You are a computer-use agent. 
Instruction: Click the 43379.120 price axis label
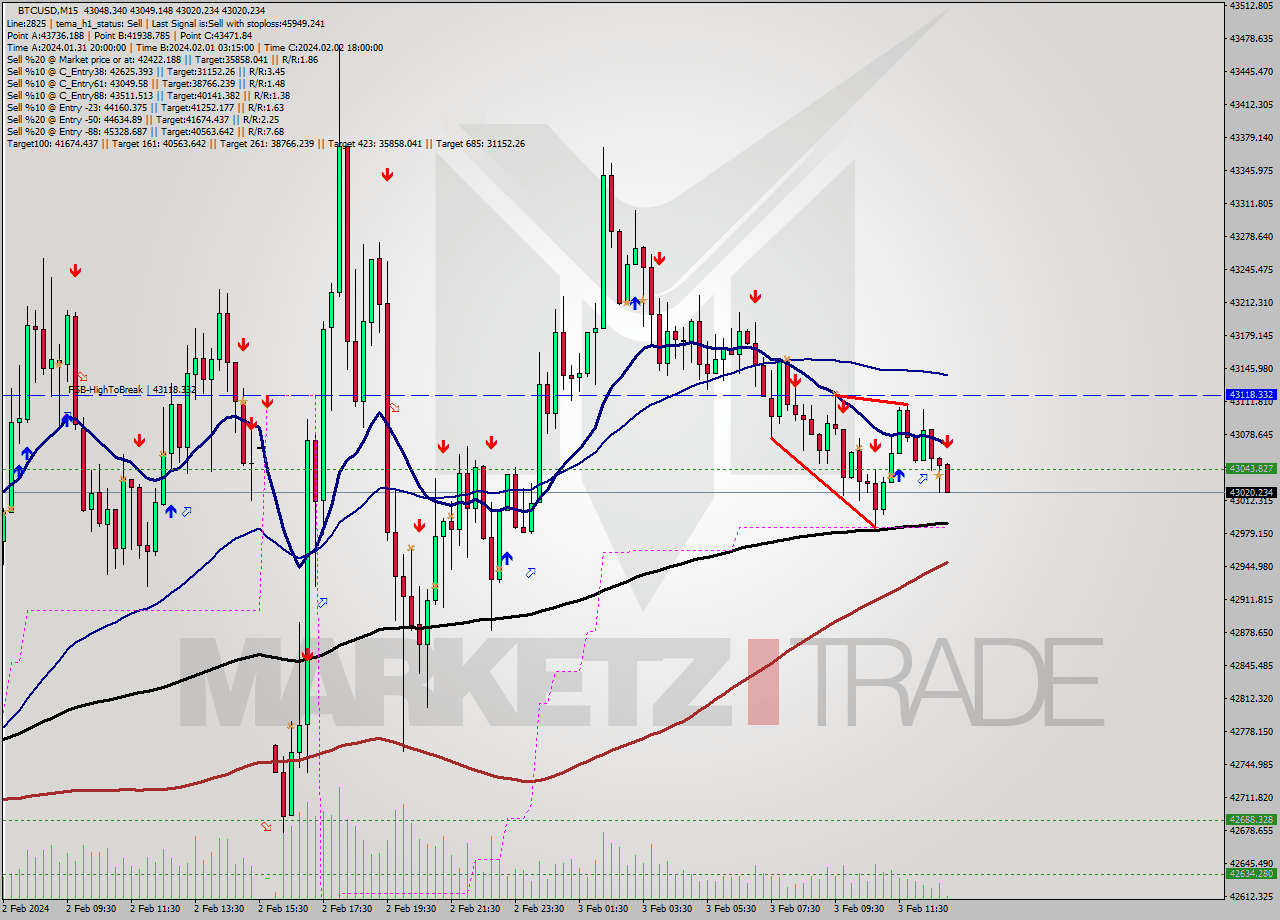click(x=1251, y=137)
